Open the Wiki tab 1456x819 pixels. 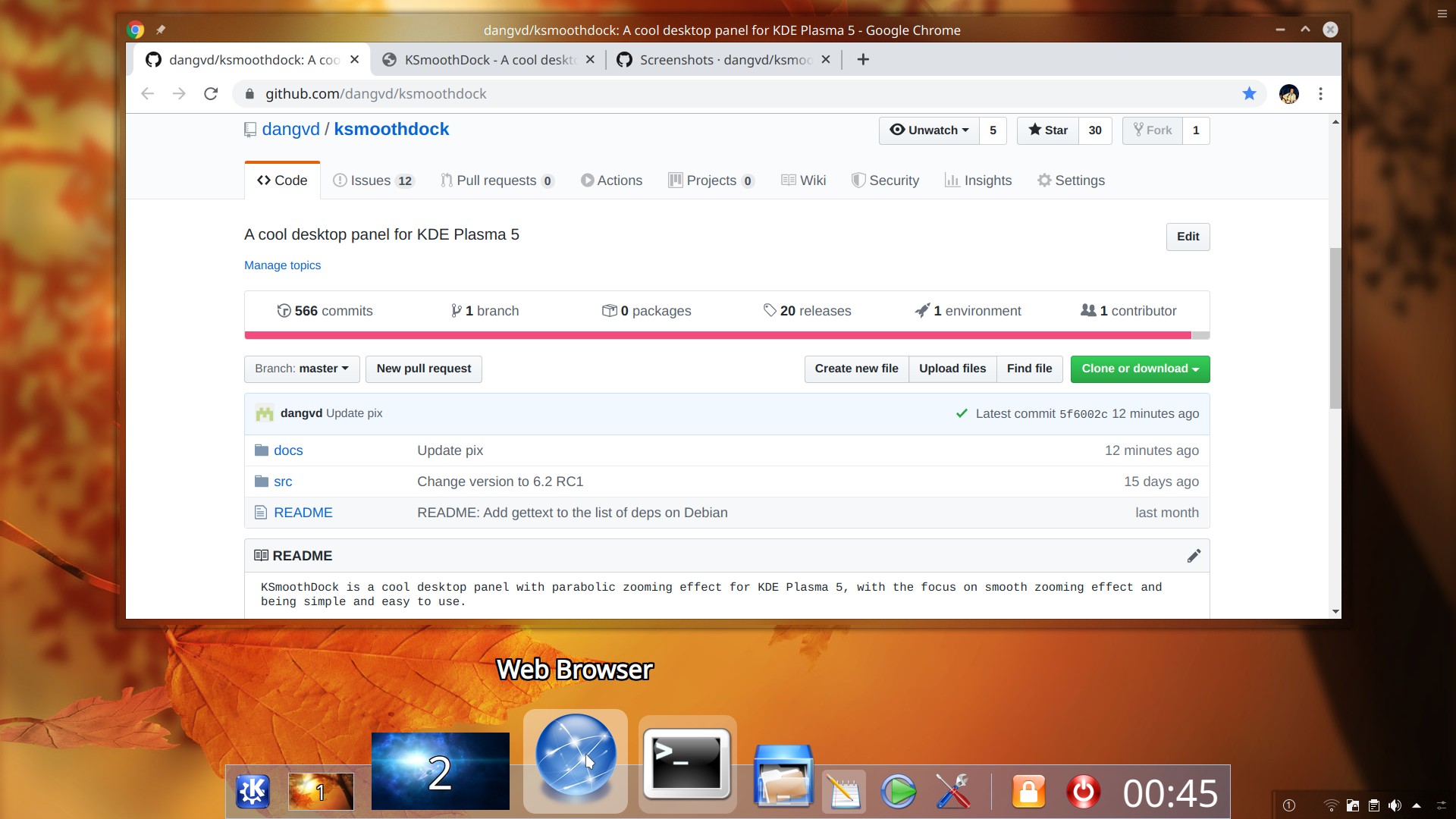[x=804, y=180]
